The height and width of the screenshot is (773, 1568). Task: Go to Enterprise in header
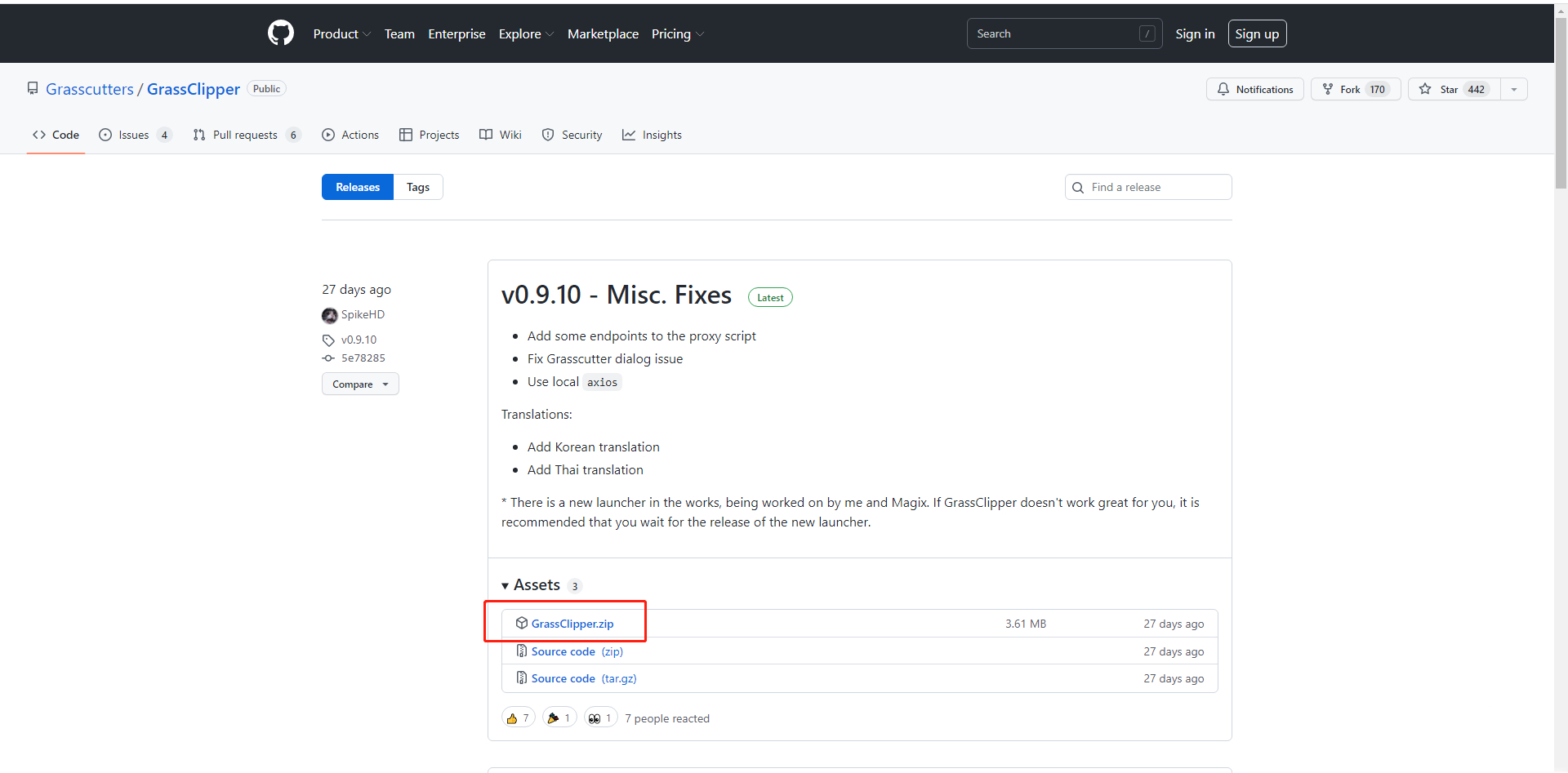[x=457, y=33]
